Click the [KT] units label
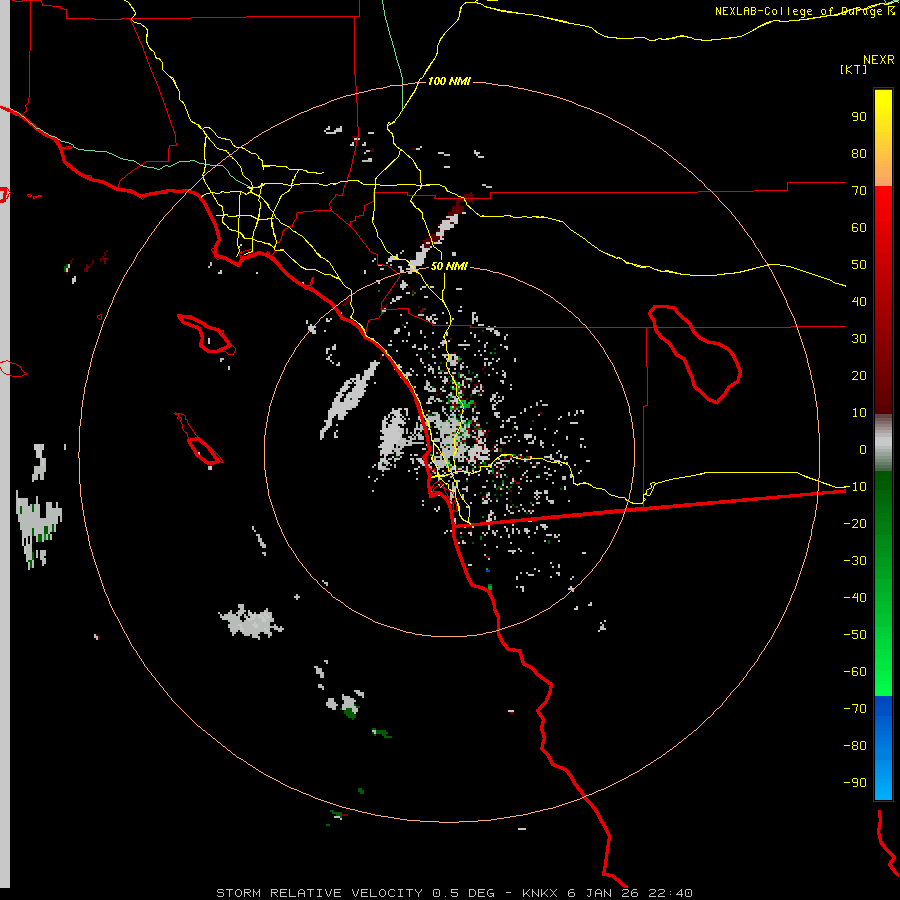 click(x=853, y=69)
